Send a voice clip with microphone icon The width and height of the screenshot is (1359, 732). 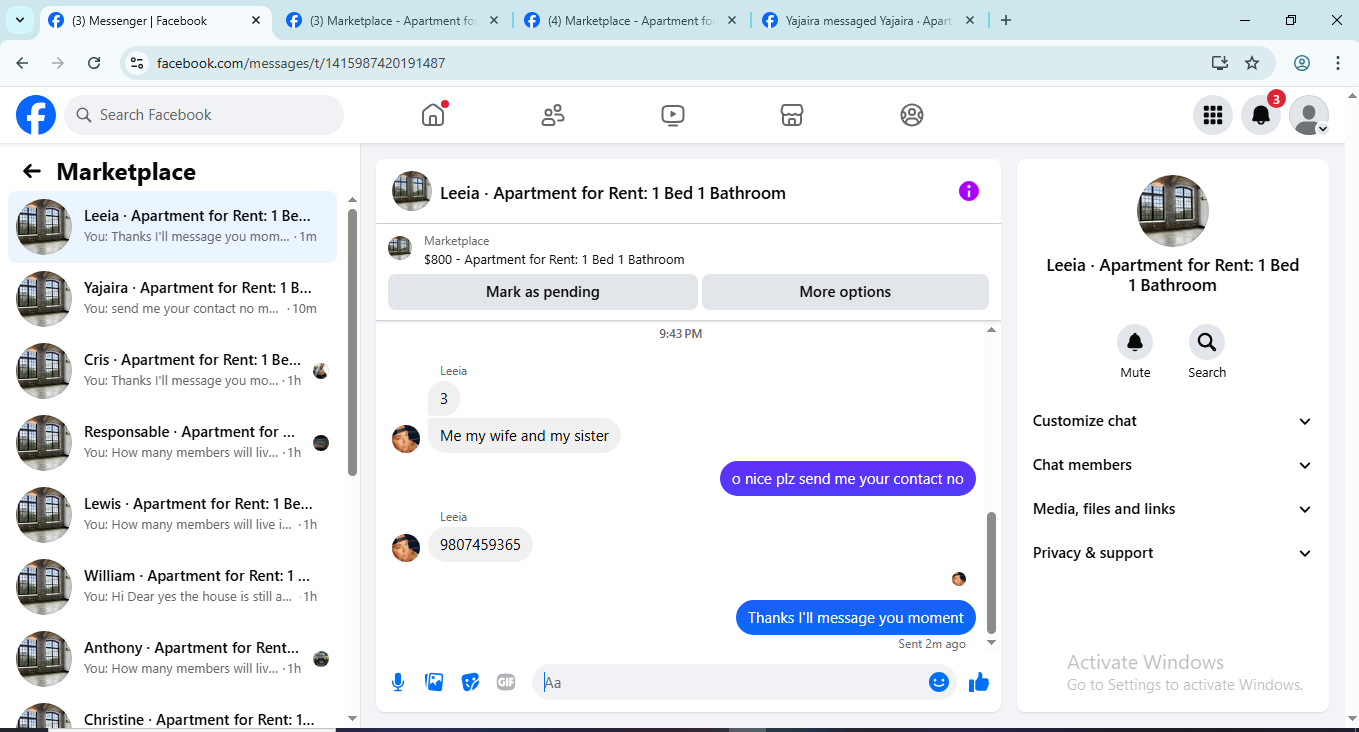click(398, 682)
